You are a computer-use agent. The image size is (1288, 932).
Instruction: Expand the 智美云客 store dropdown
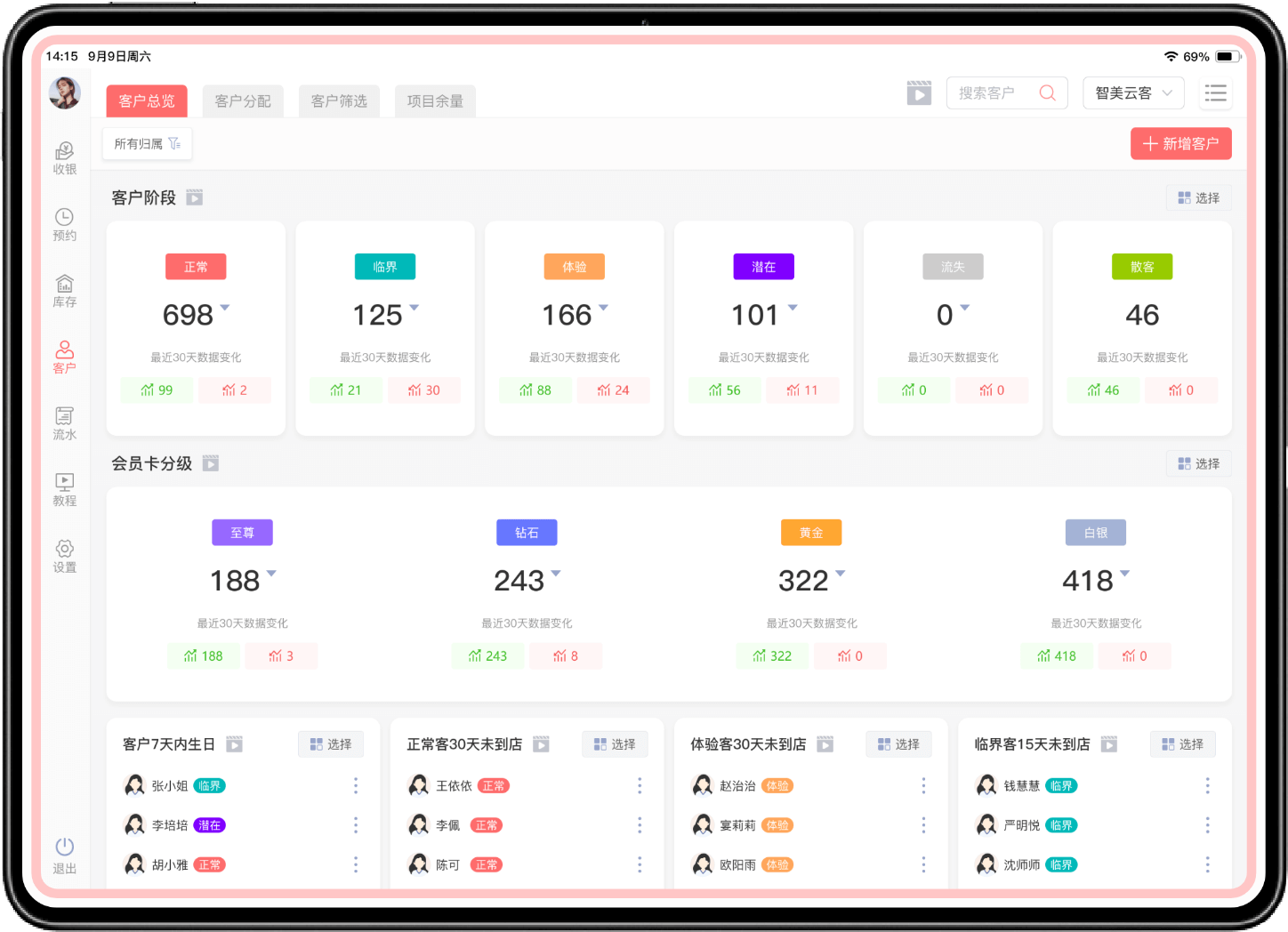pos(1132,93)
